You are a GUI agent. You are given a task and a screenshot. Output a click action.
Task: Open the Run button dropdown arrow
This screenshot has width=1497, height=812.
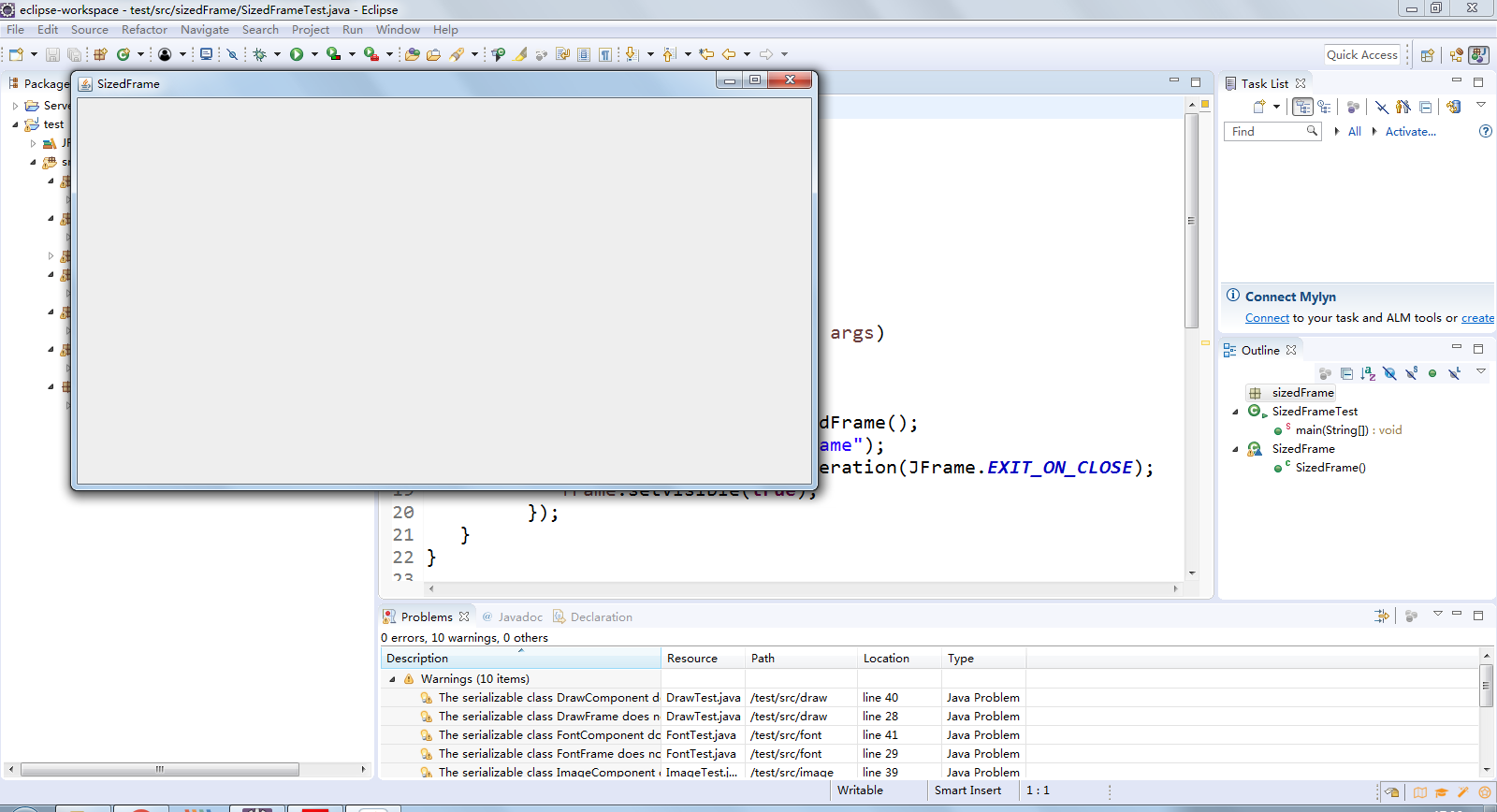point(314,54)
